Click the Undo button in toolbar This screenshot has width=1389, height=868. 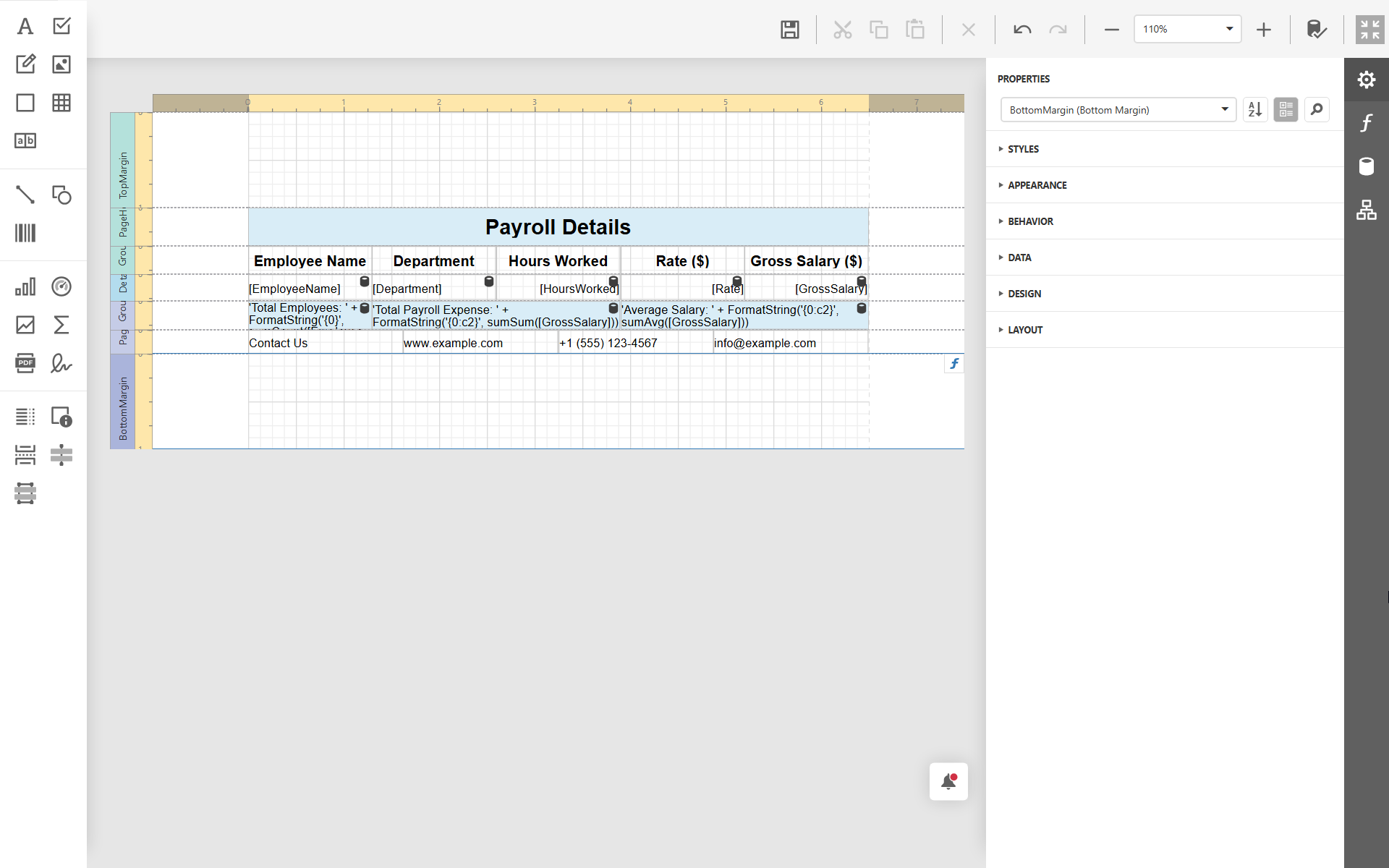pos(1021,30)
